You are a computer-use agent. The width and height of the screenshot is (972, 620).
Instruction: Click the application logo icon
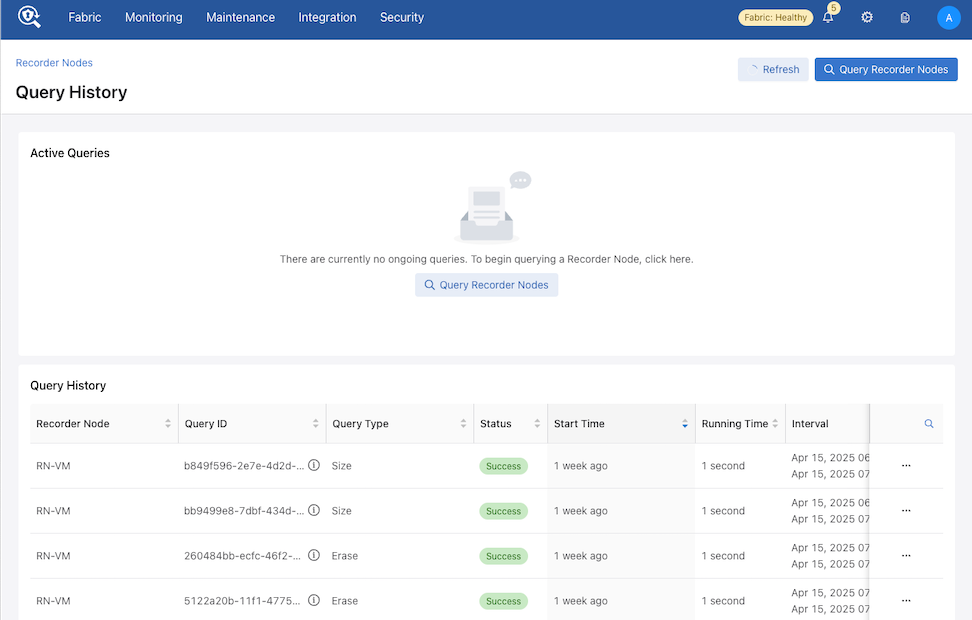click(x=29, y=17)
